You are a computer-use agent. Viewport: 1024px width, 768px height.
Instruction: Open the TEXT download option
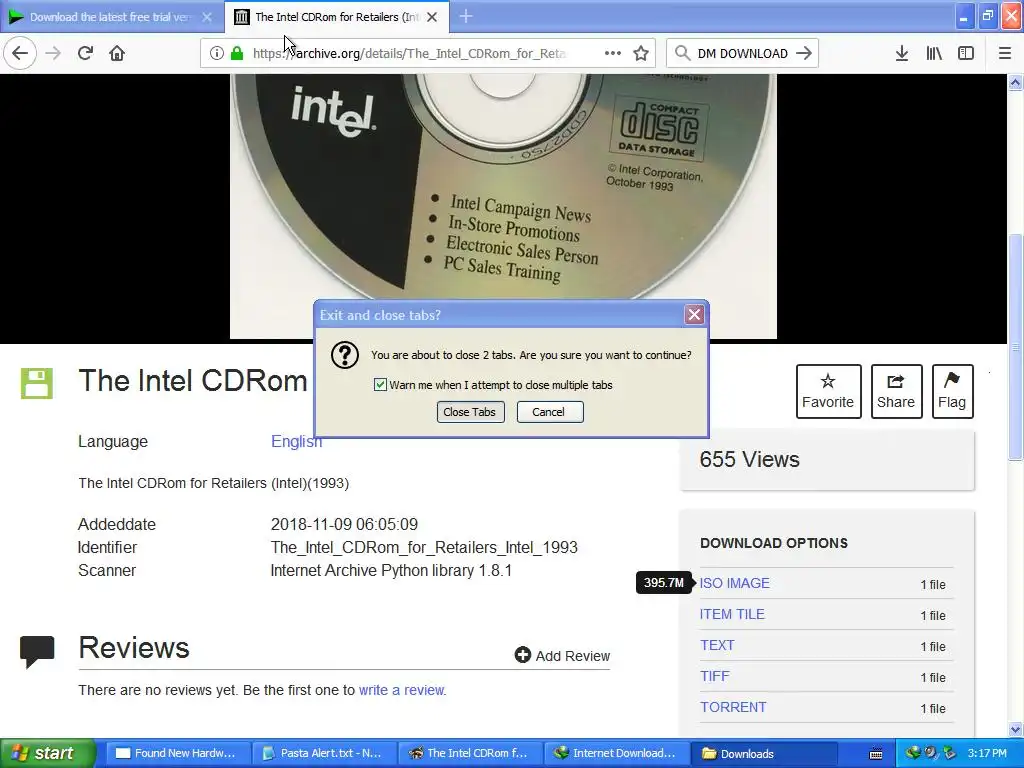tap(717, 645)
